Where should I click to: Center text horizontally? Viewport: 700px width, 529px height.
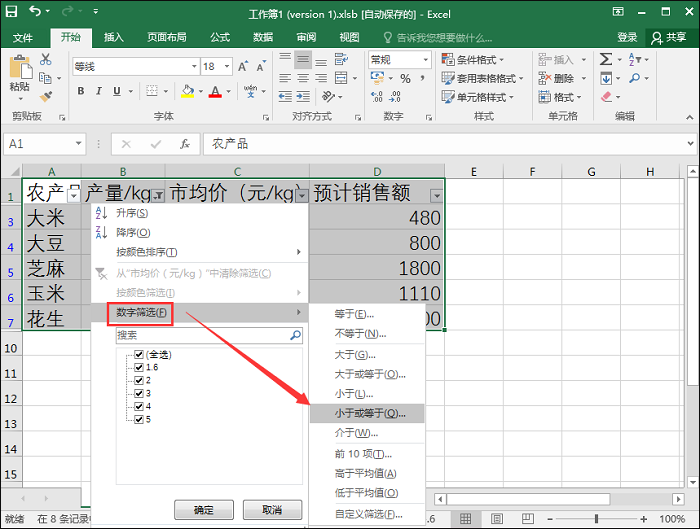coord(303,79)
